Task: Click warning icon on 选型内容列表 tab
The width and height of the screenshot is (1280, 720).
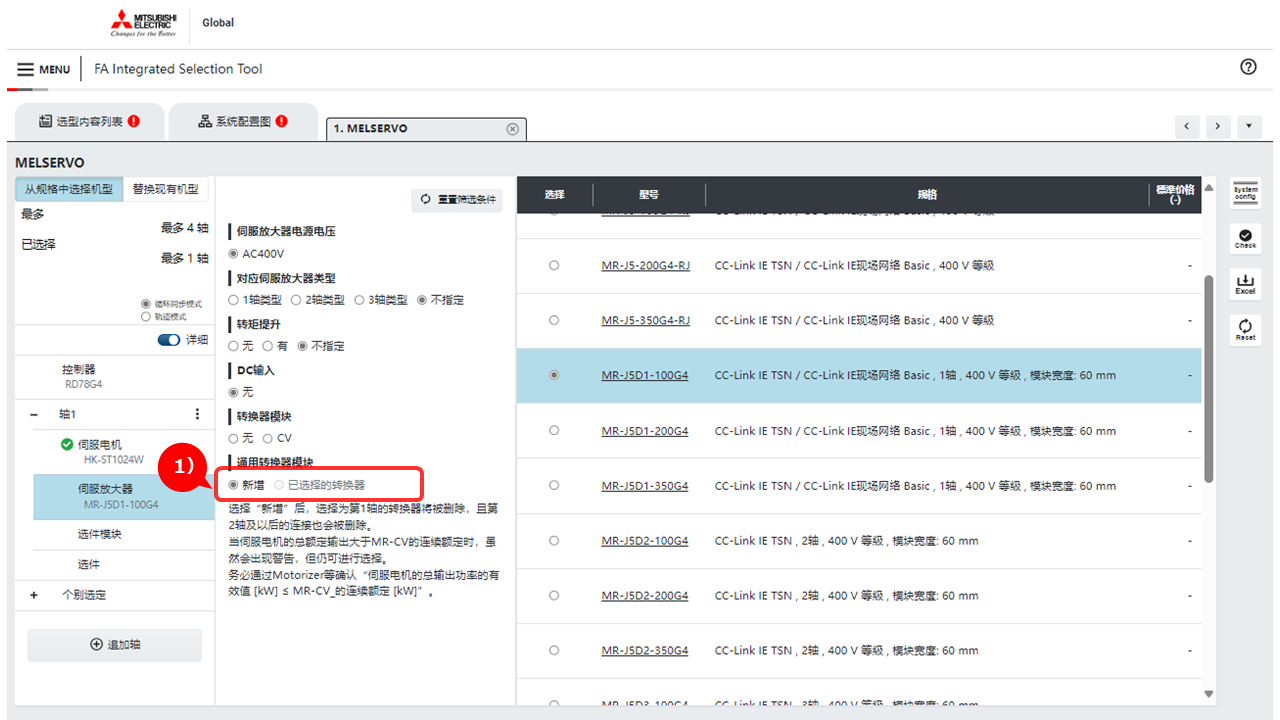Action: point(134,121)
